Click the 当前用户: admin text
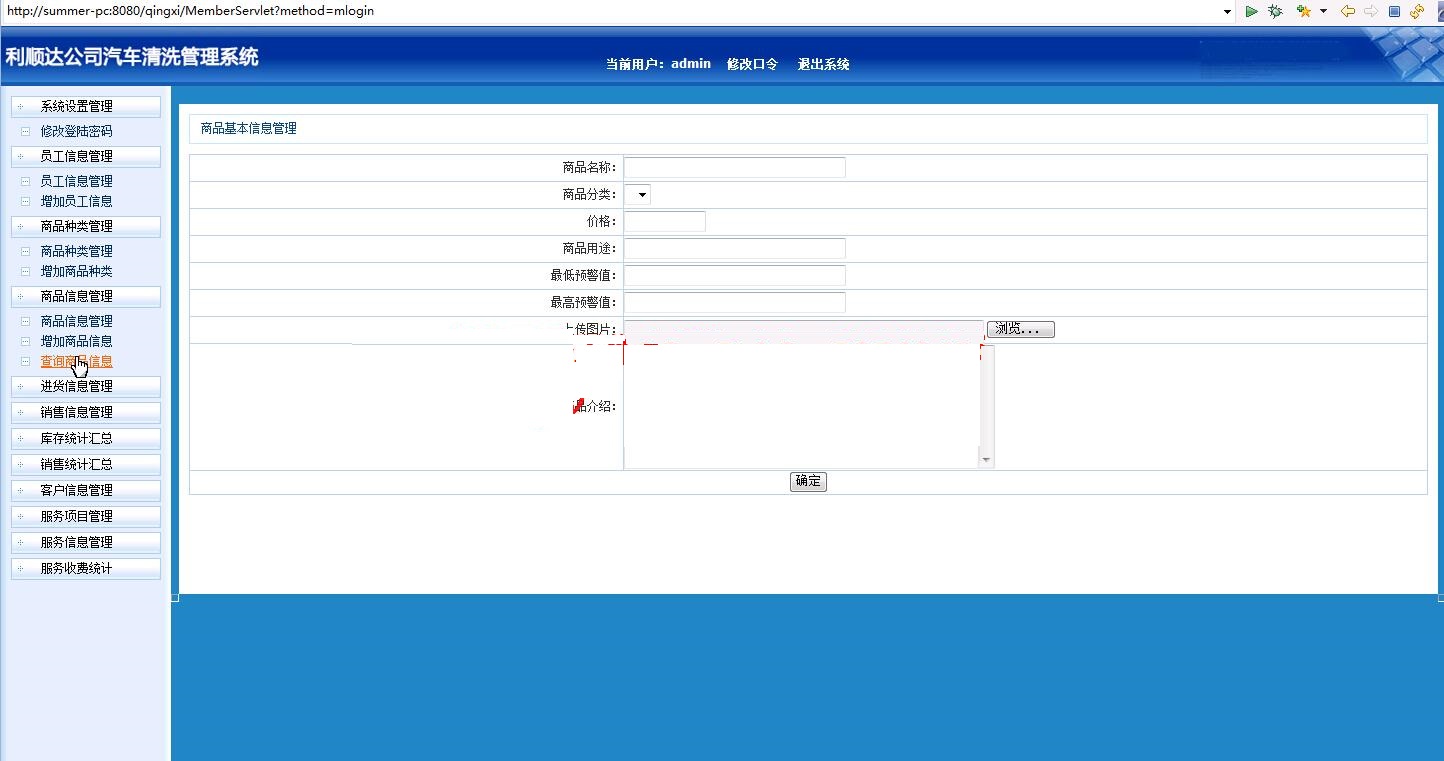Viewport: 1444px width, 761px height. click(658, 64)
